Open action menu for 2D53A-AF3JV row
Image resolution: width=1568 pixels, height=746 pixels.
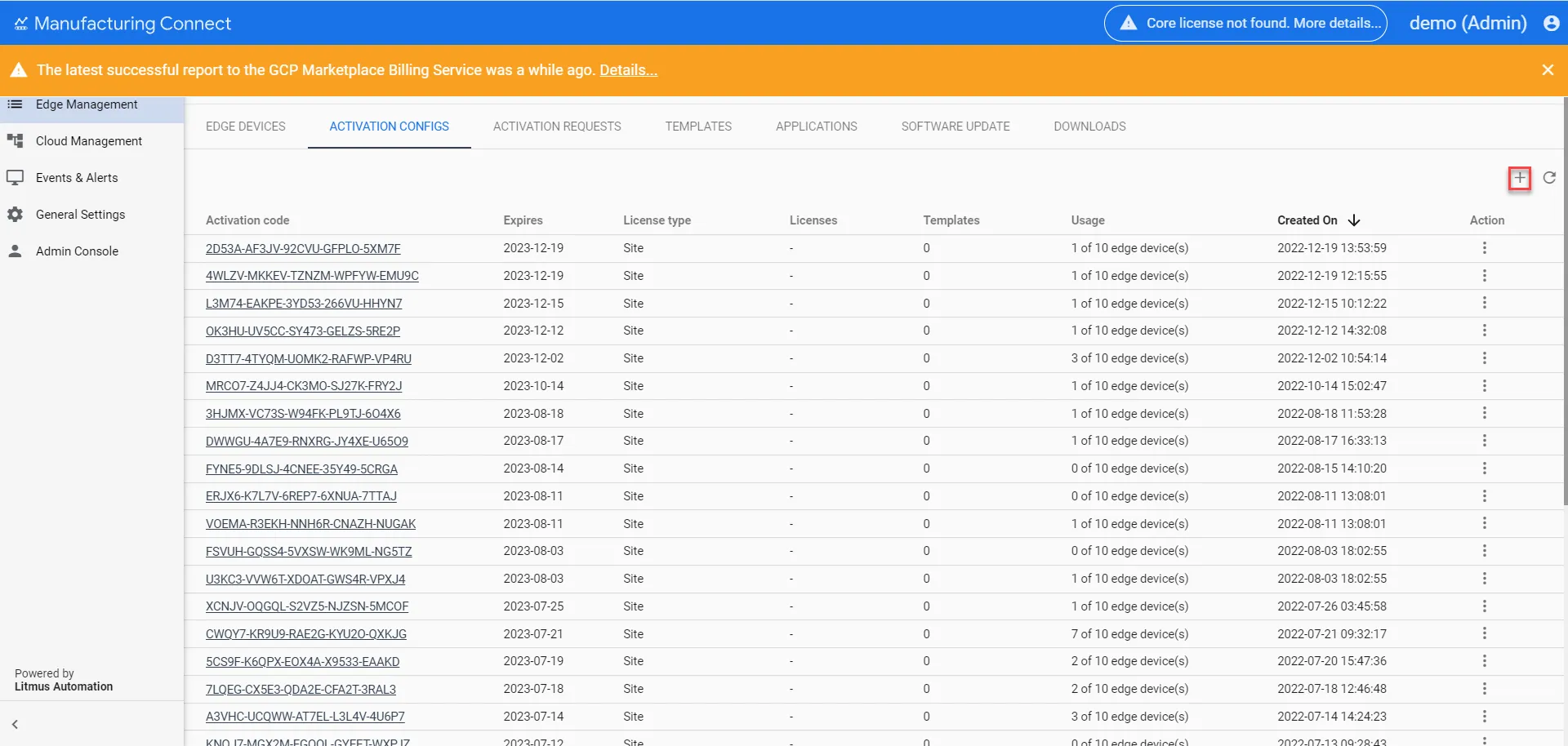pos(1484,248)
